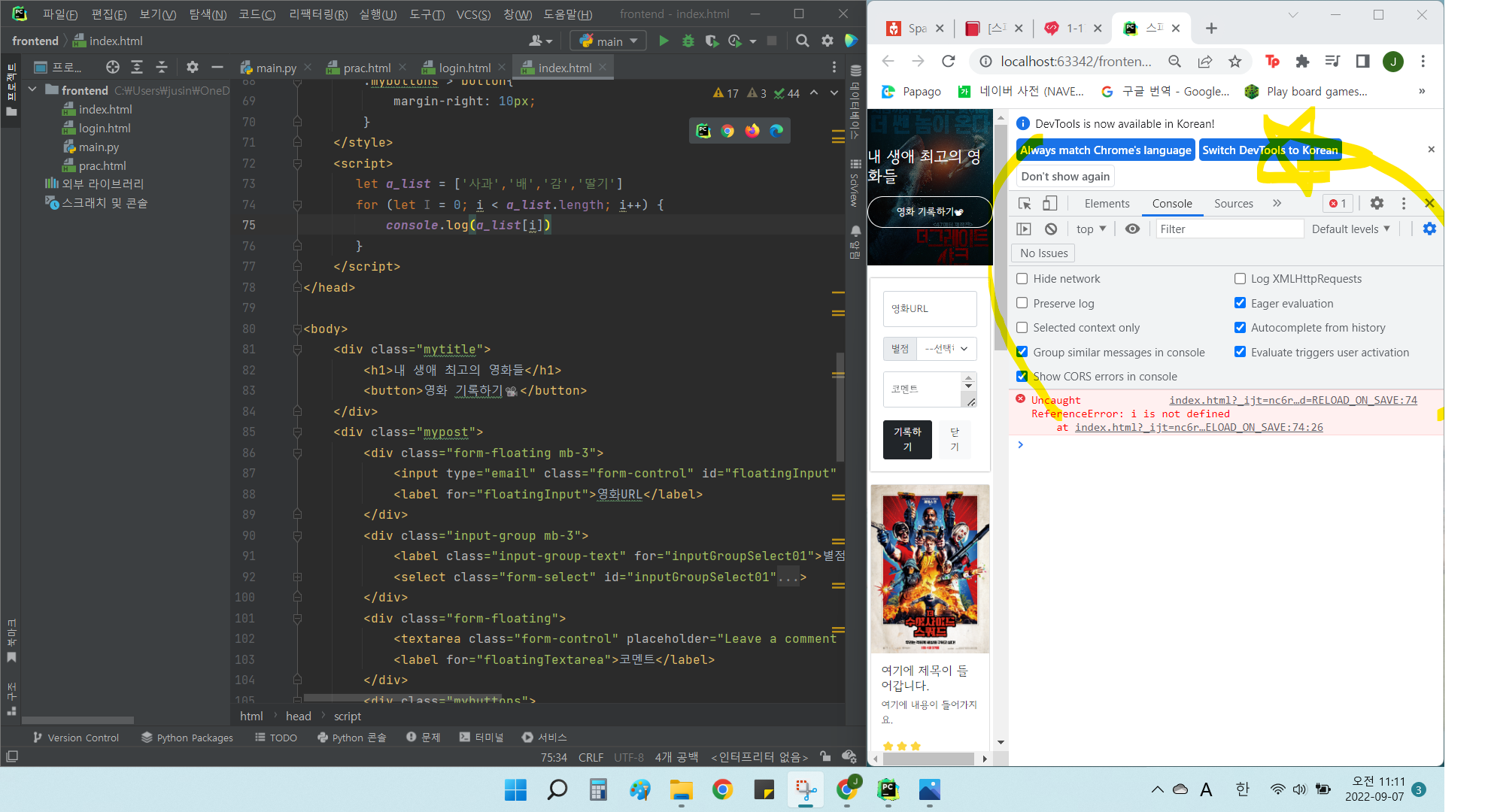This screenshot has height=812, width=1485.
Task: Open PyCharm settings gear in top toolbar
Action: tap(828, 41)
